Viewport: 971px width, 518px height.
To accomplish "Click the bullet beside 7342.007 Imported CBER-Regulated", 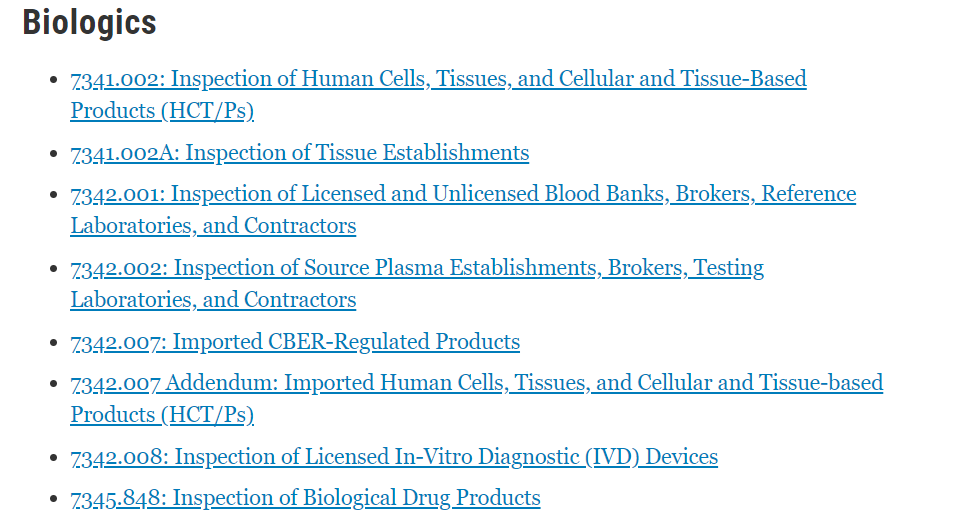I will [53, 343].
